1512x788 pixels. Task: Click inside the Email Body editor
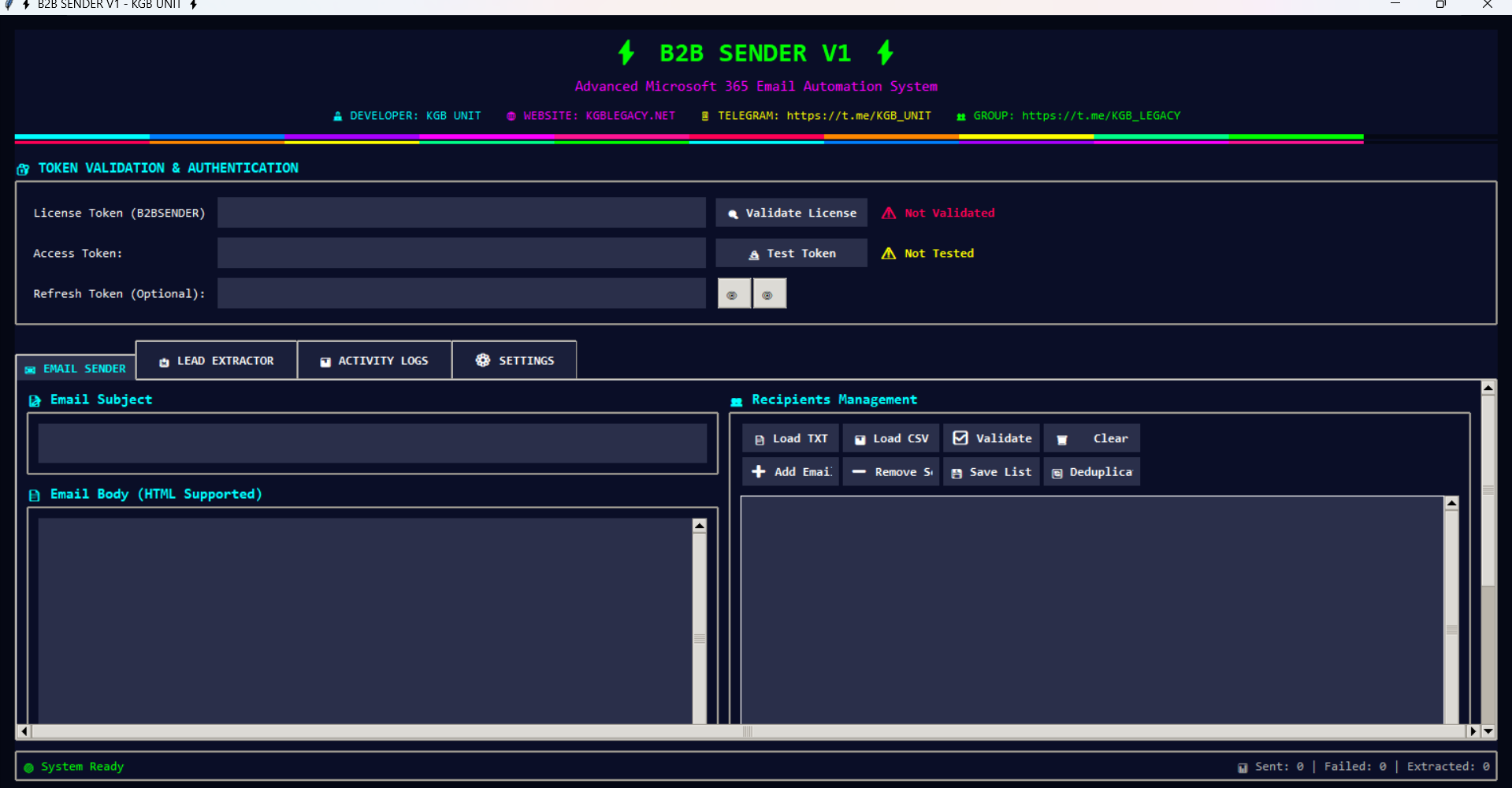click(x=365, y=620)
